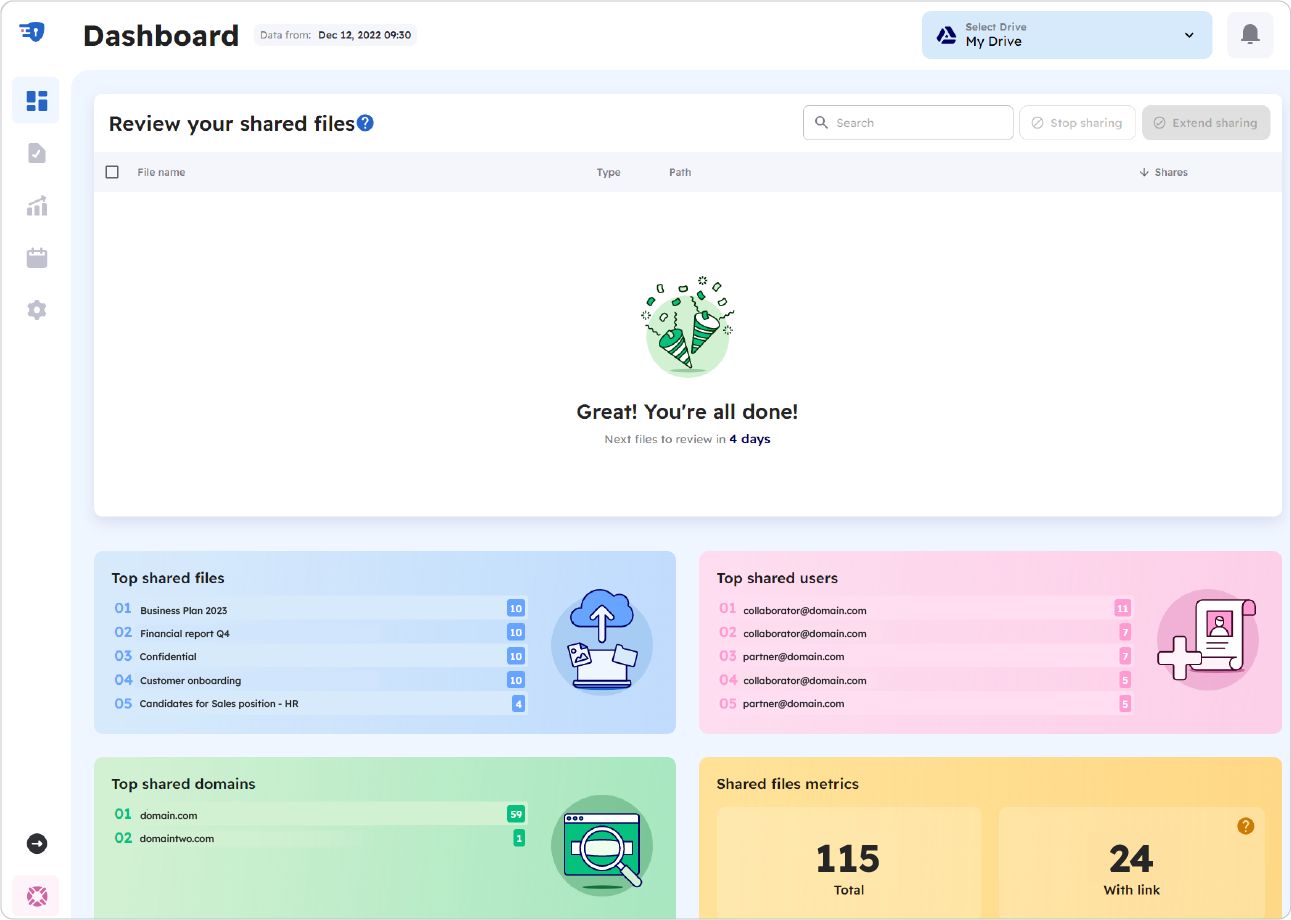Open settings gear in sidebar
This screenshot has width=1291, height=920.
click(x=37, y=310)
